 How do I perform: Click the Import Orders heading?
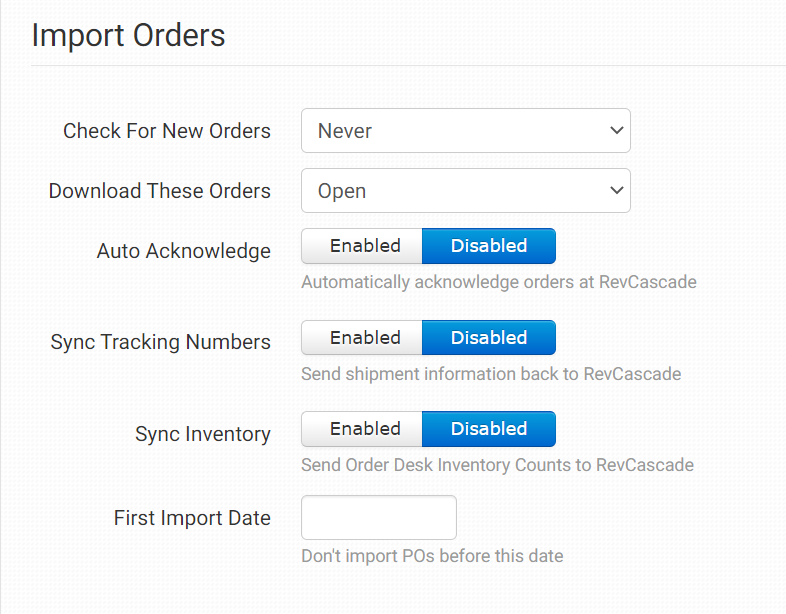[129, 36]
